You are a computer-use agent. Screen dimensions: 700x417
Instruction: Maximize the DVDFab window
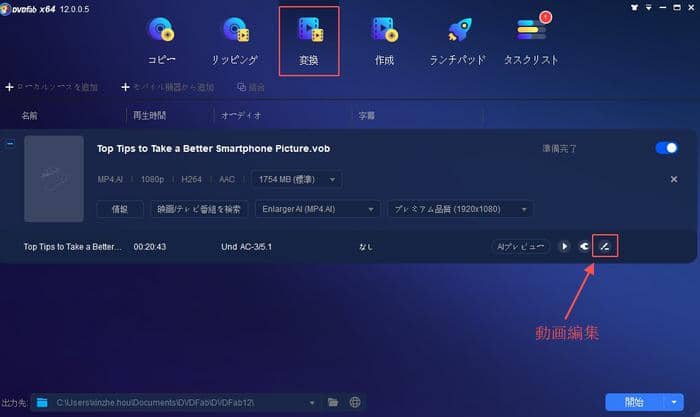677,8
